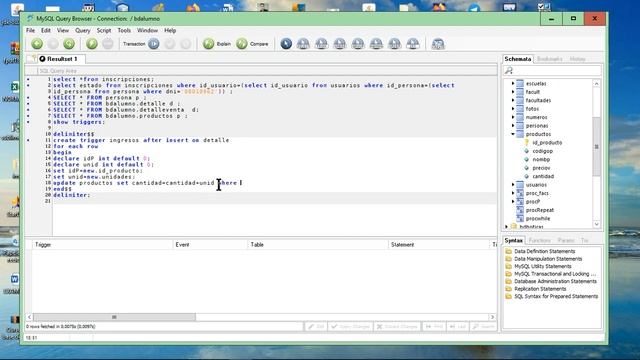Expand the escuelas table node
Image resolution: width=640 pixels, height=360 pixels.
(513, 83)
